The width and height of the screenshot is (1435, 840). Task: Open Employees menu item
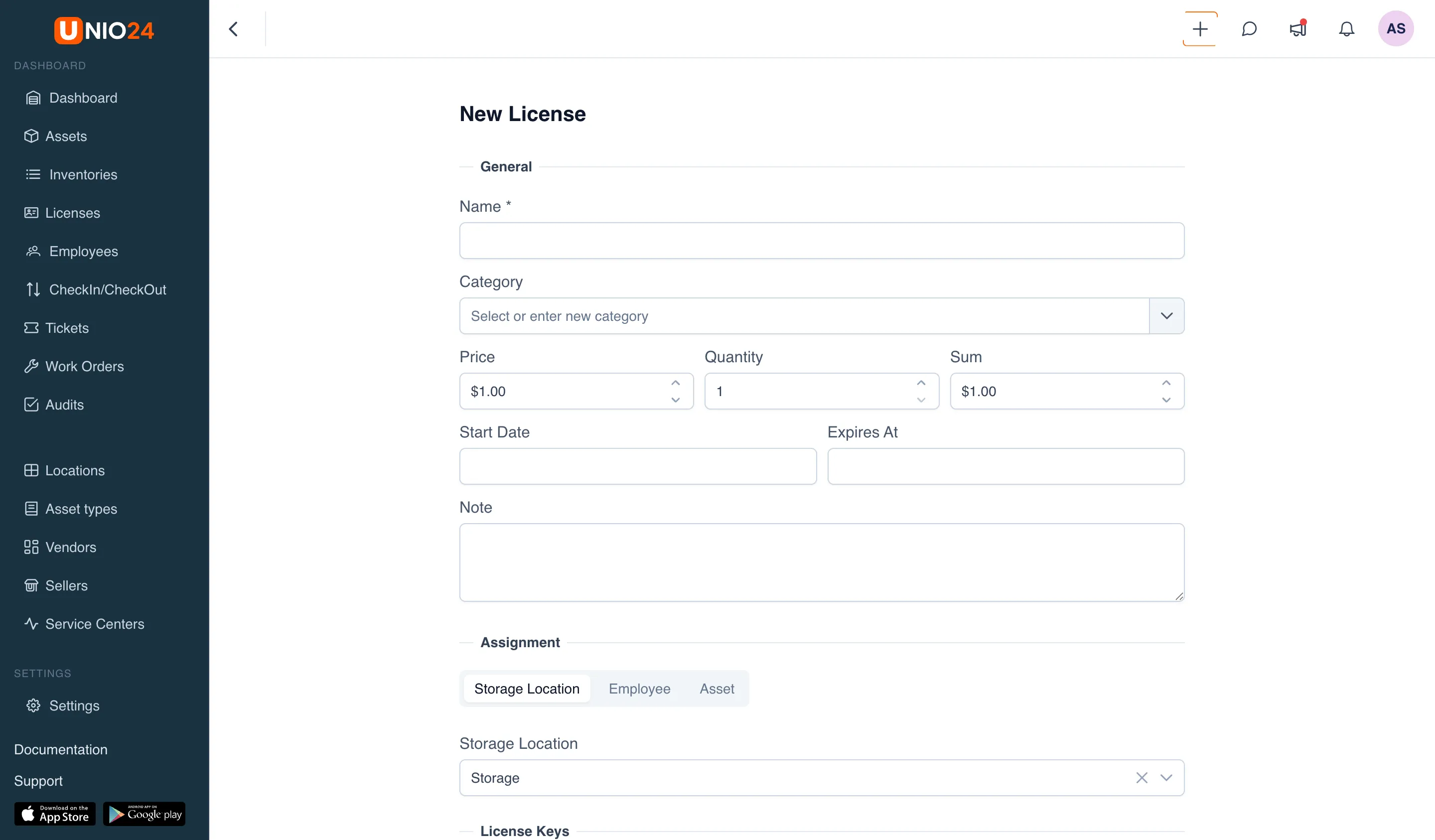pyautogui.click(x=84, y=251)
